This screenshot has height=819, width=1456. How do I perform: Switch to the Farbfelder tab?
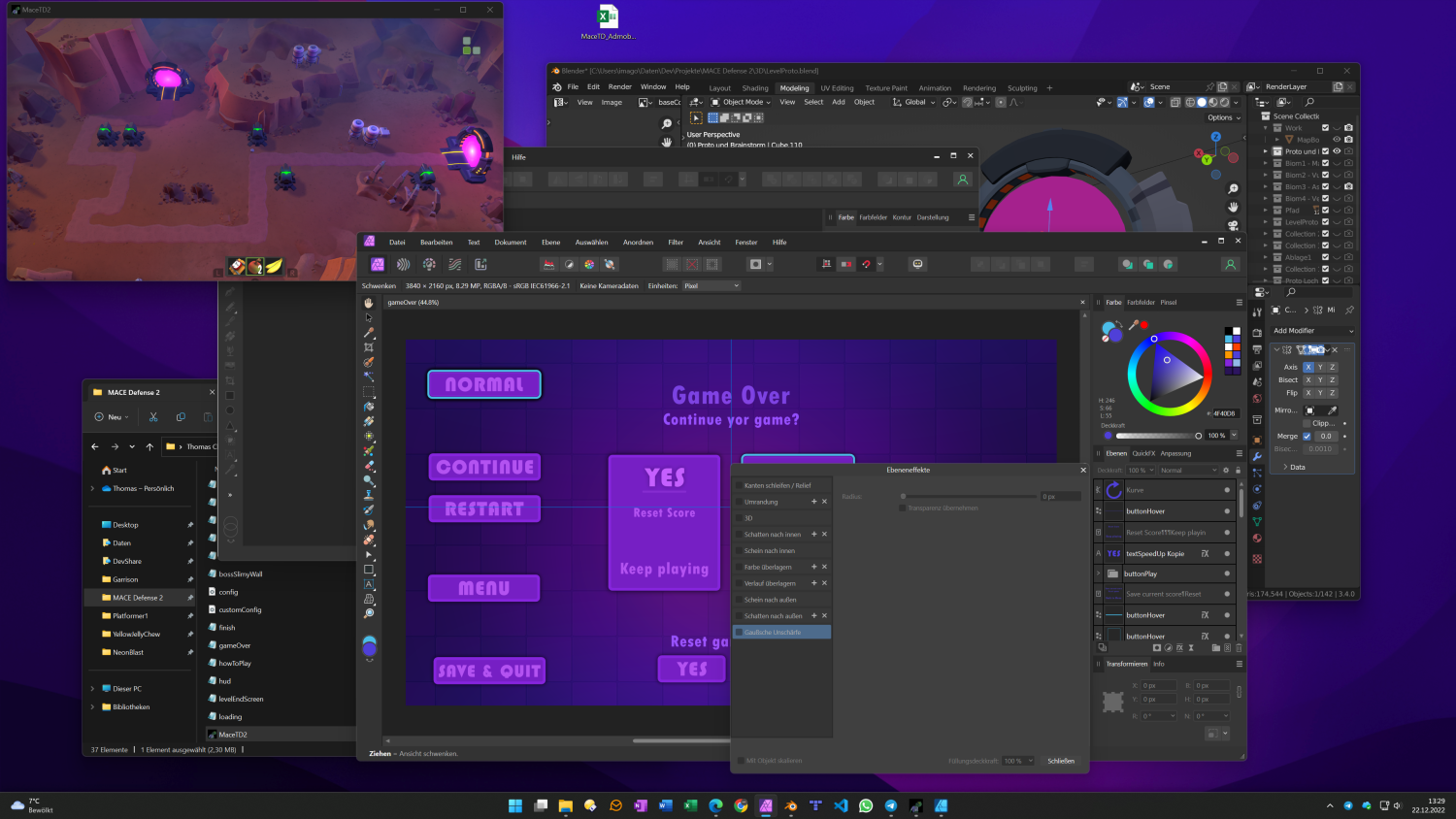click(x=1141, y=303)
